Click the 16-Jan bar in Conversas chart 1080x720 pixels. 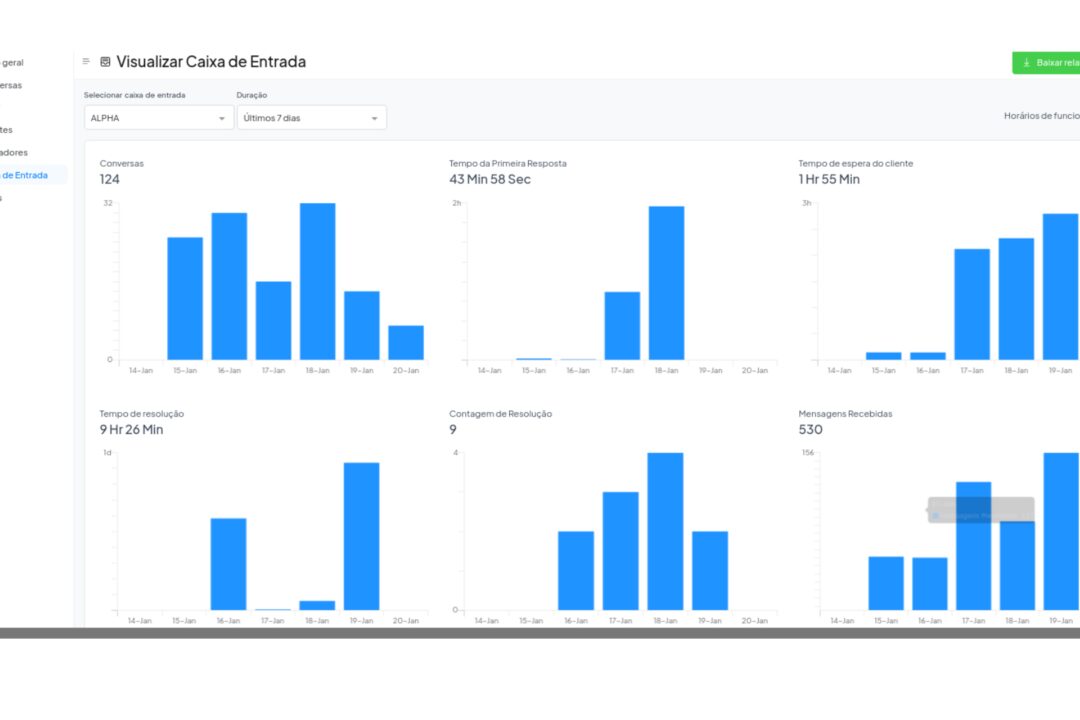click(229, 286)
